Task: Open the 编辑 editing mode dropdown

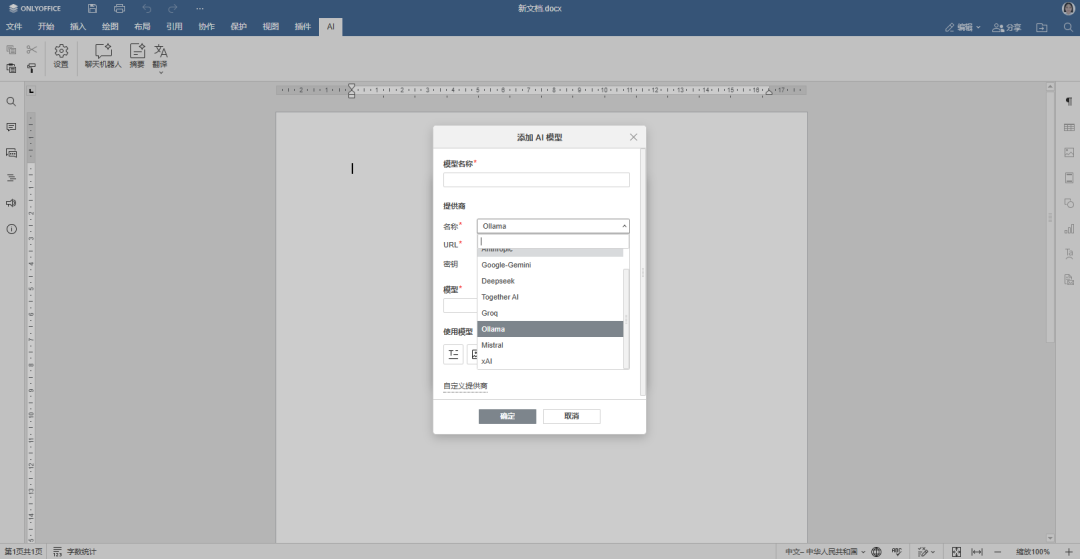Action: pos(963,28)
